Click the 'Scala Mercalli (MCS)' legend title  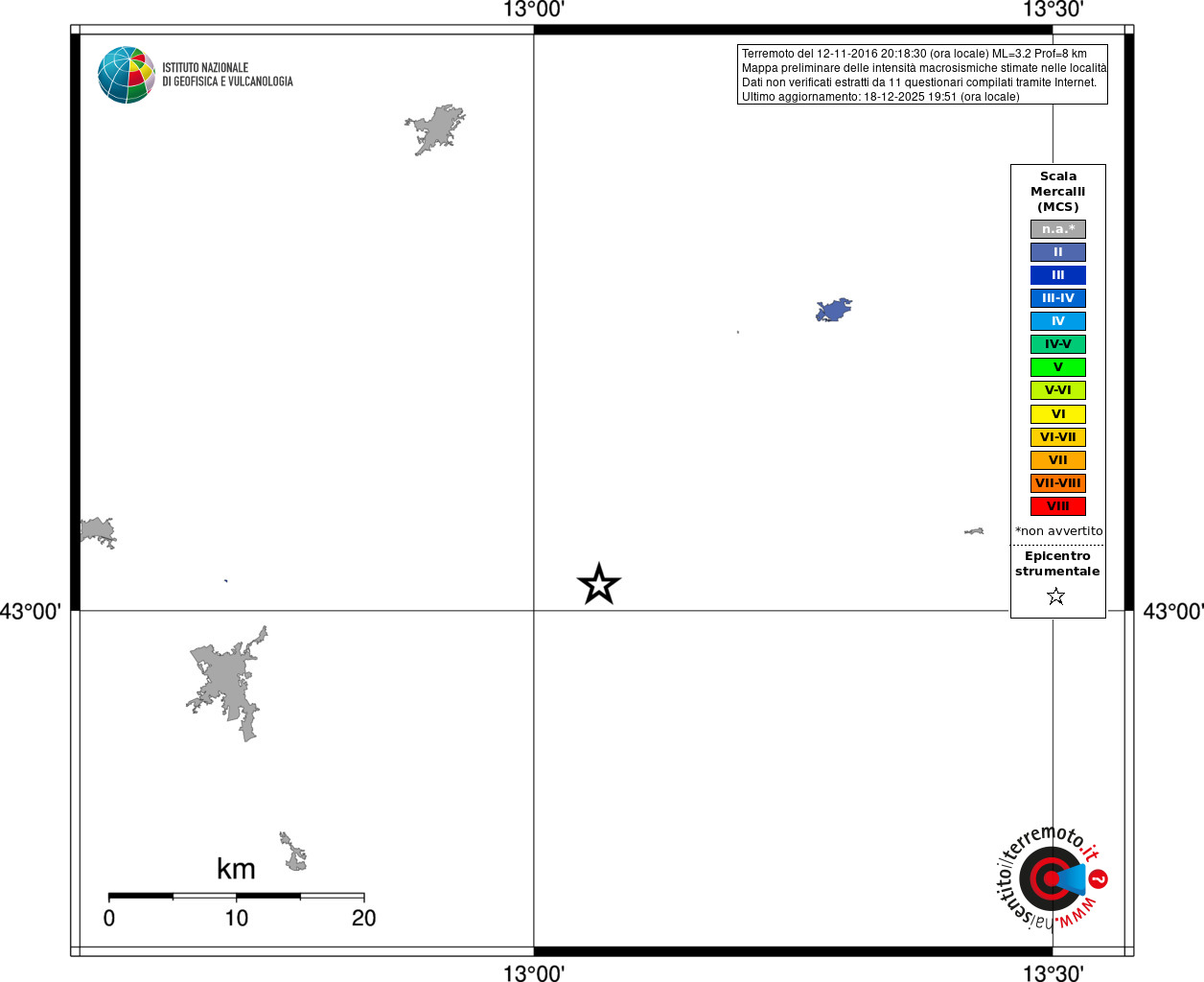[1058, 192]
